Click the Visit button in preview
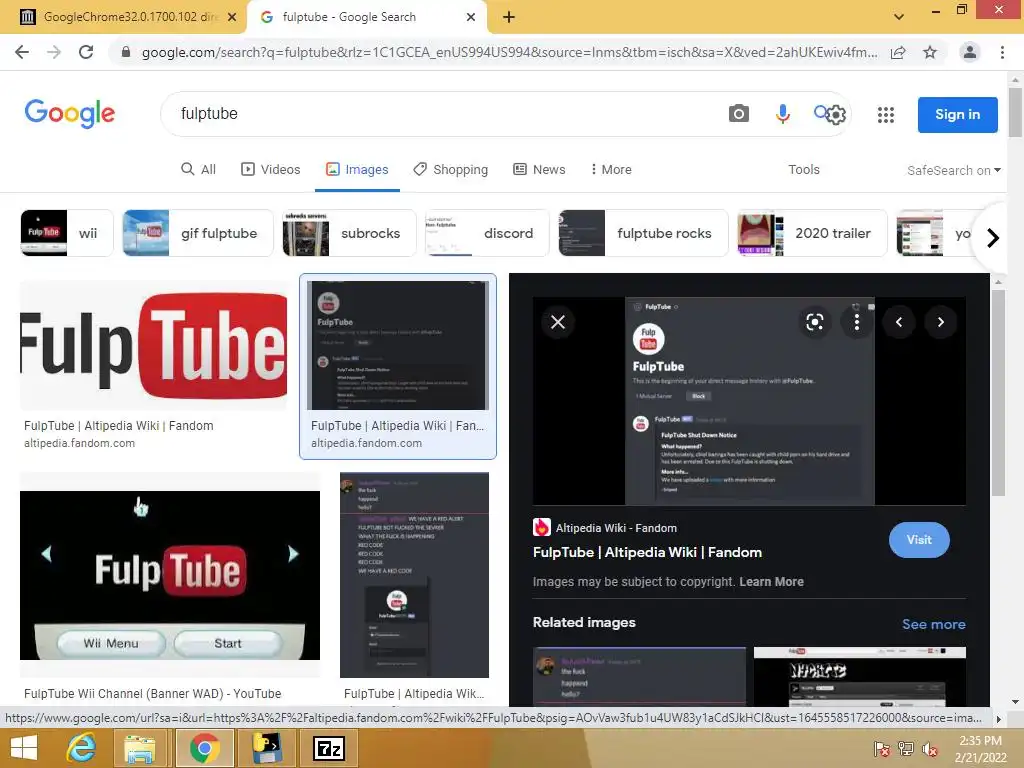The image size is (1024, 768). [919, 540]
